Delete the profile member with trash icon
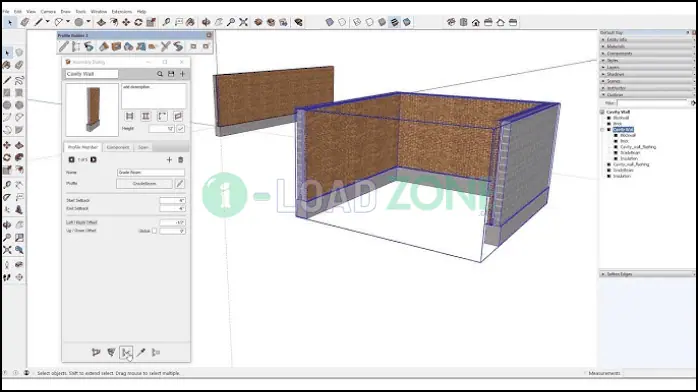Screen dimensions: 698x392 click(181, 160)
